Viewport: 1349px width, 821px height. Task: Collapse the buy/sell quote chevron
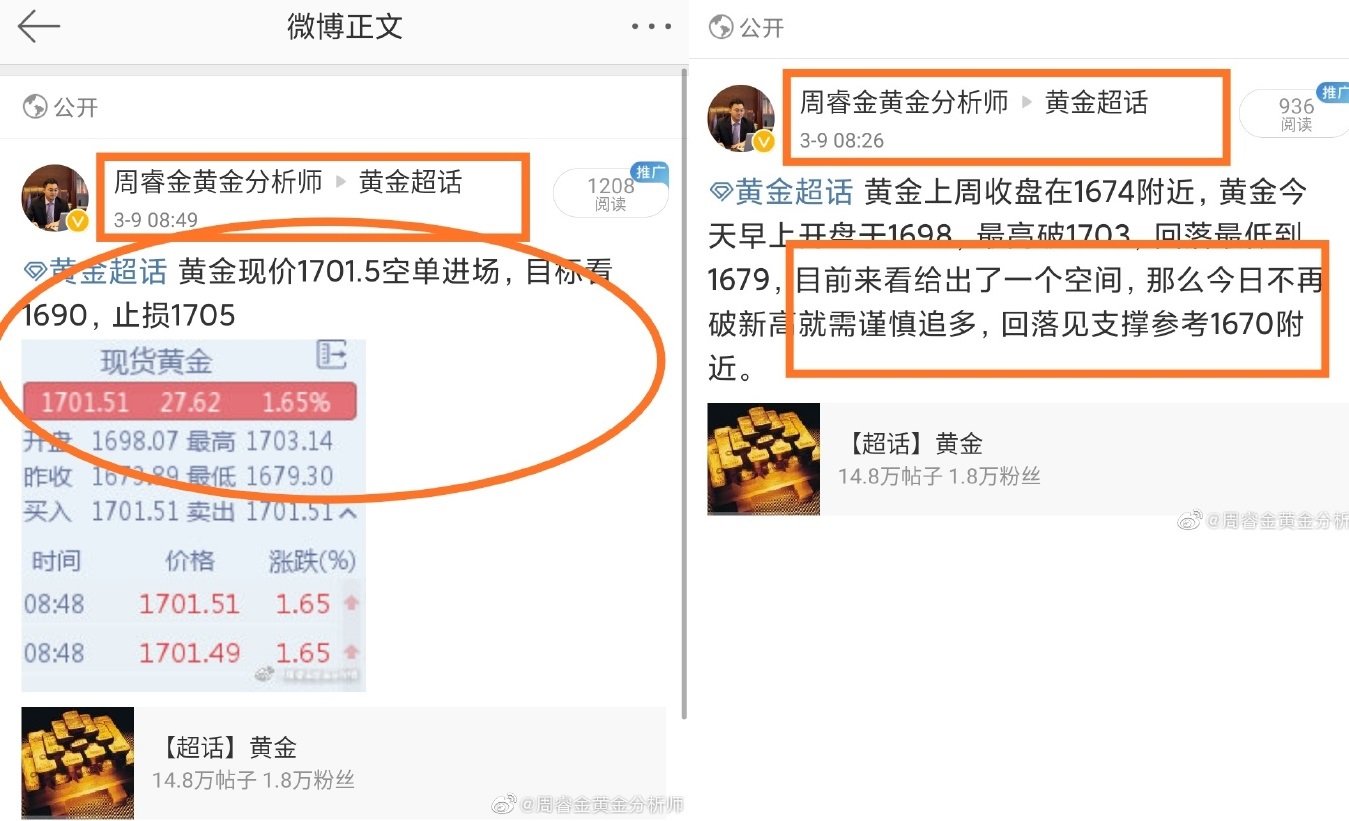[348, 512]
